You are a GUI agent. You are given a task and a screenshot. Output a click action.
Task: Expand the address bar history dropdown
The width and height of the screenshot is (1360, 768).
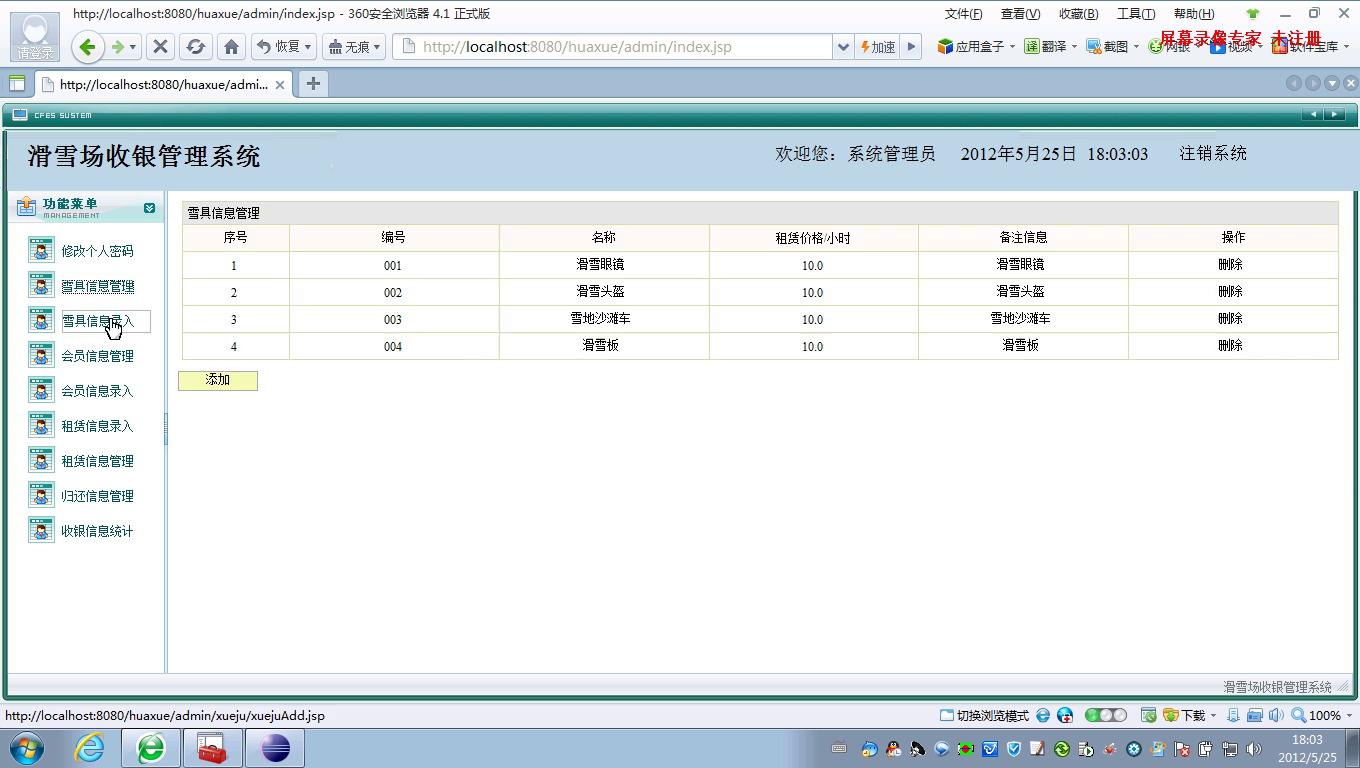coord(843,47)
